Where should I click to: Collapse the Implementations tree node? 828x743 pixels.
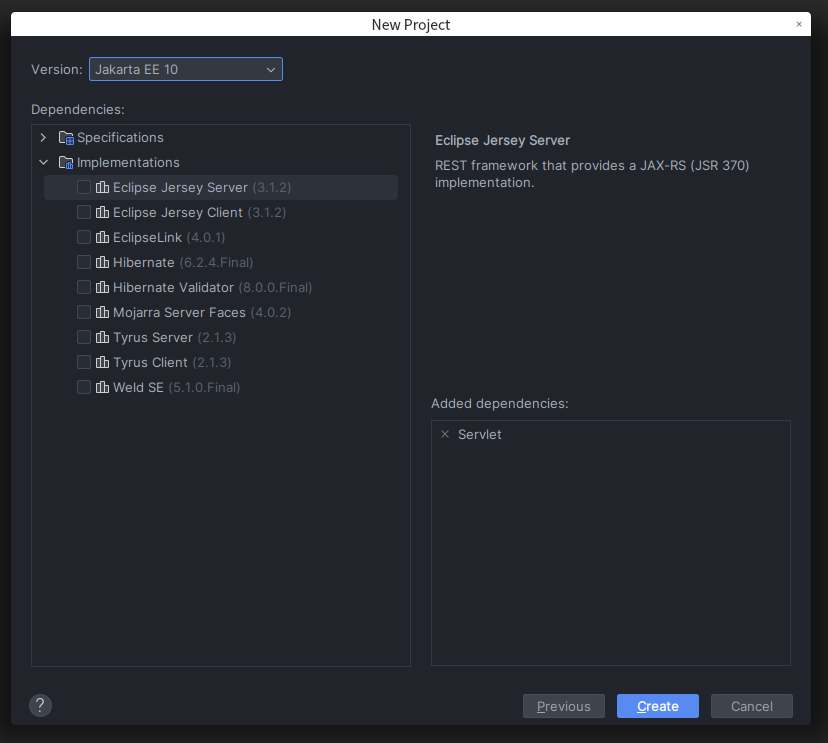(43, 163)
